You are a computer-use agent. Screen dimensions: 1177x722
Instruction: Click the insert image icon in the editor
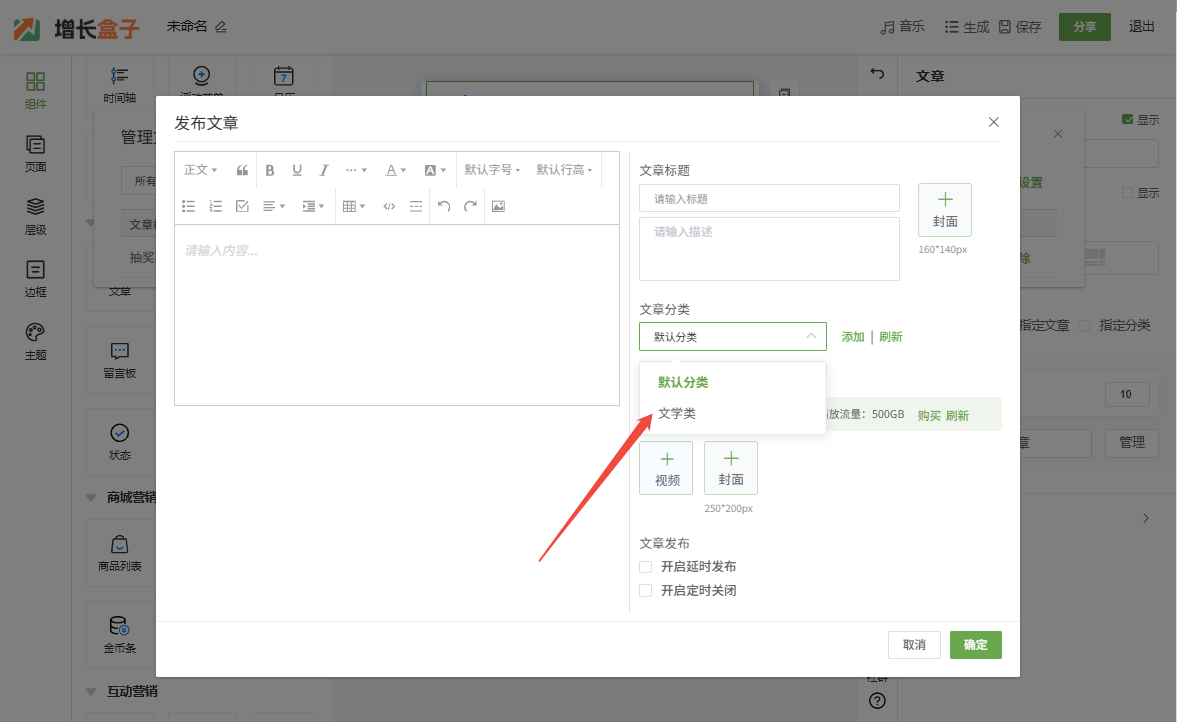point(498,206)
